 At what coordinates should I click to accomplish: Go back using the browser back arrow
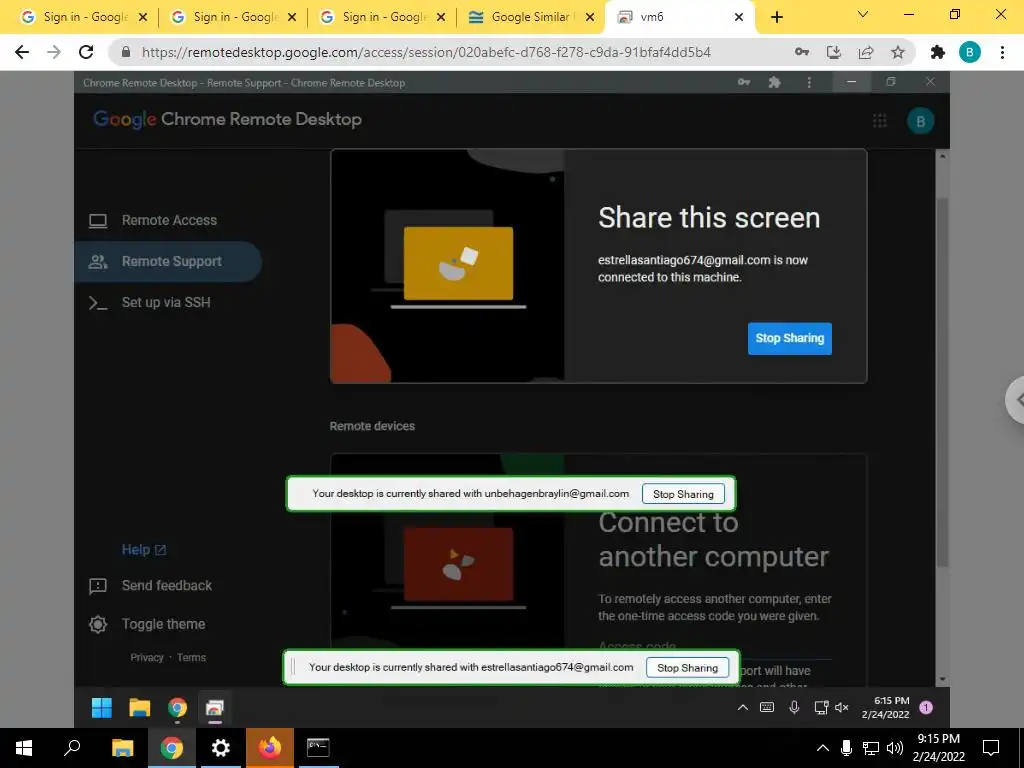pos(22,52)
